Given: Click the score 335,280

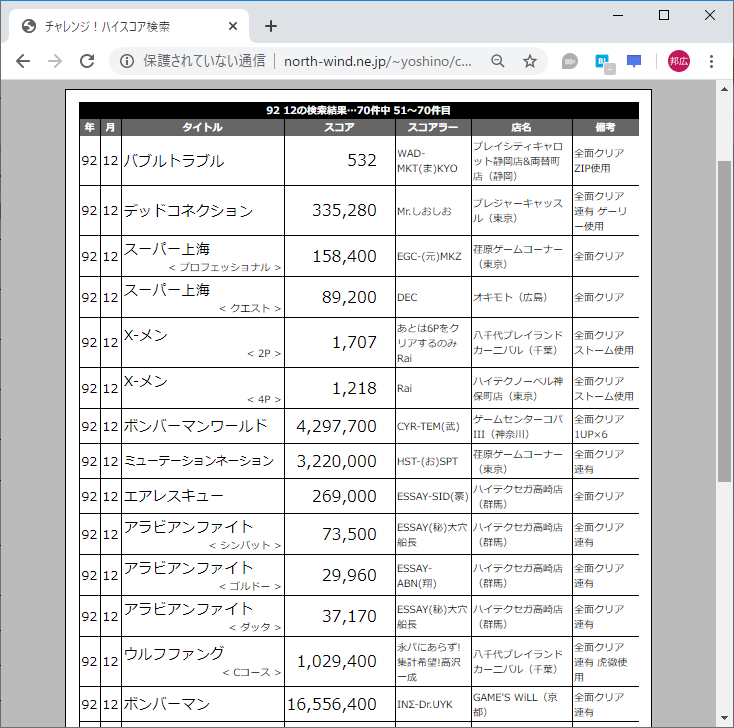Looking at the screenshot, I should pyautogui.click(x=344, y=211).
